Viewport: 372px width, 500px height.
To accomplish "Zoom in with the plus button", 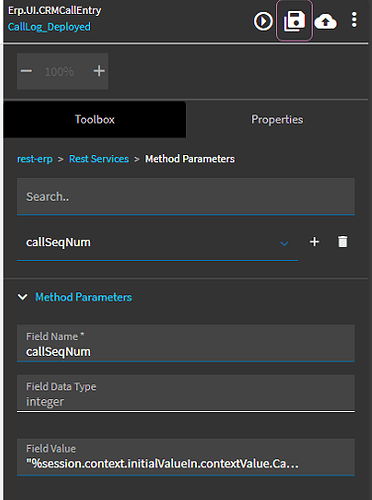I will tap(99, 71).
